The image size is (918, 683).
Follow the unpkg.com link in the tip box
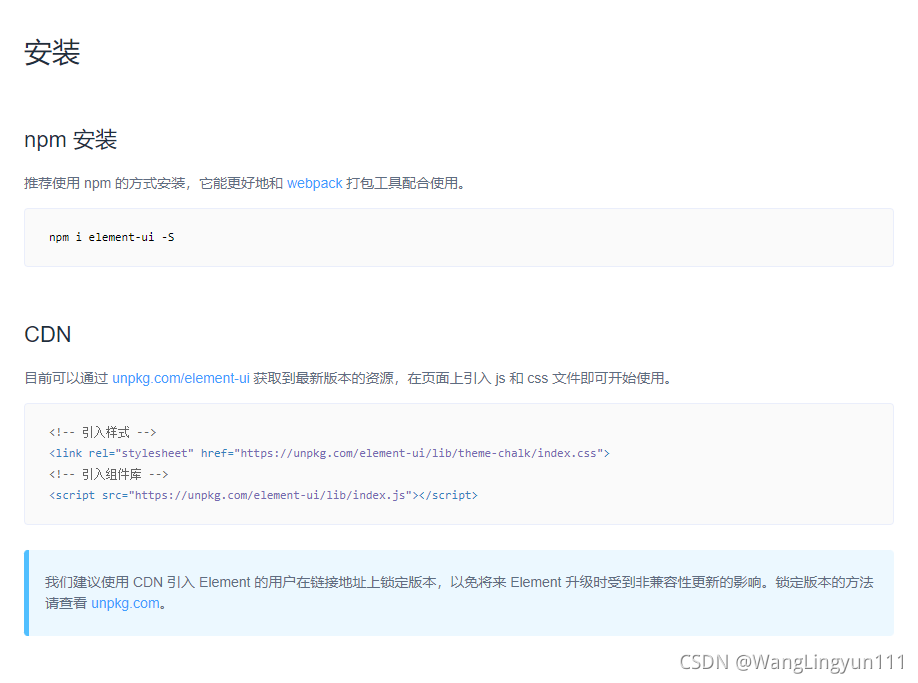coord(125,603)
